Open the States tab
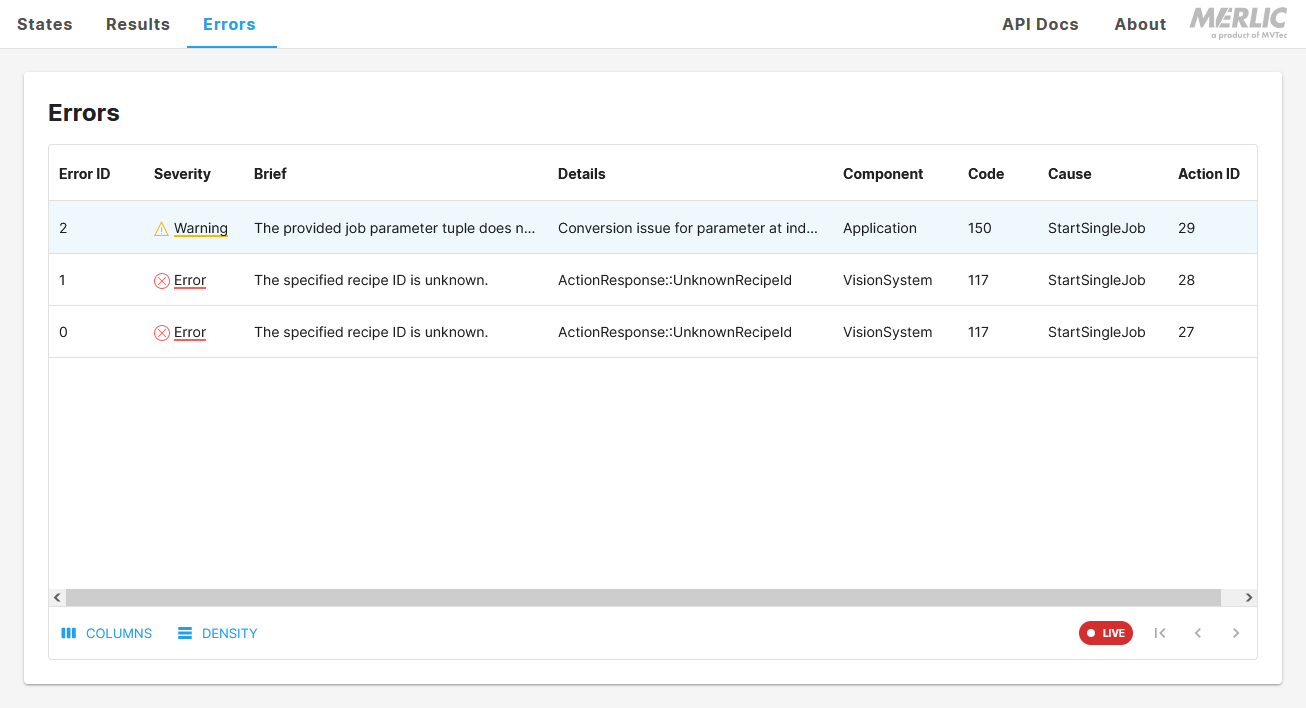This screenshot has width=1306, height=708. pyautogui.click(x=45, y=24)
